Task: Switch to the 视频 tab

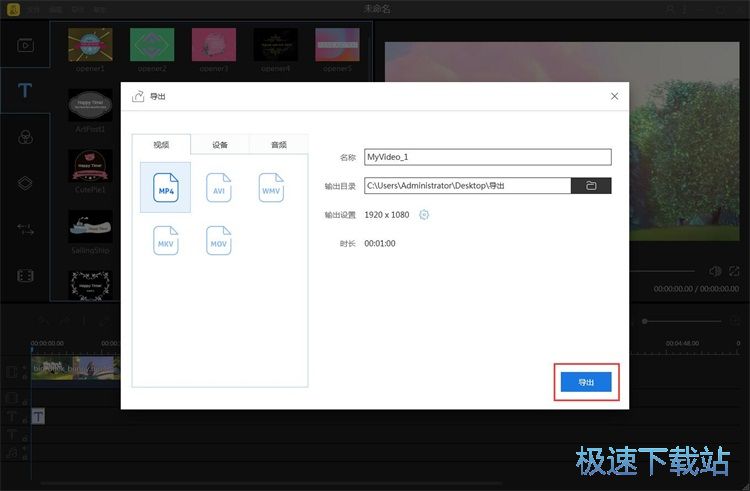Action: pyautogui.click(x=161, y=144)
